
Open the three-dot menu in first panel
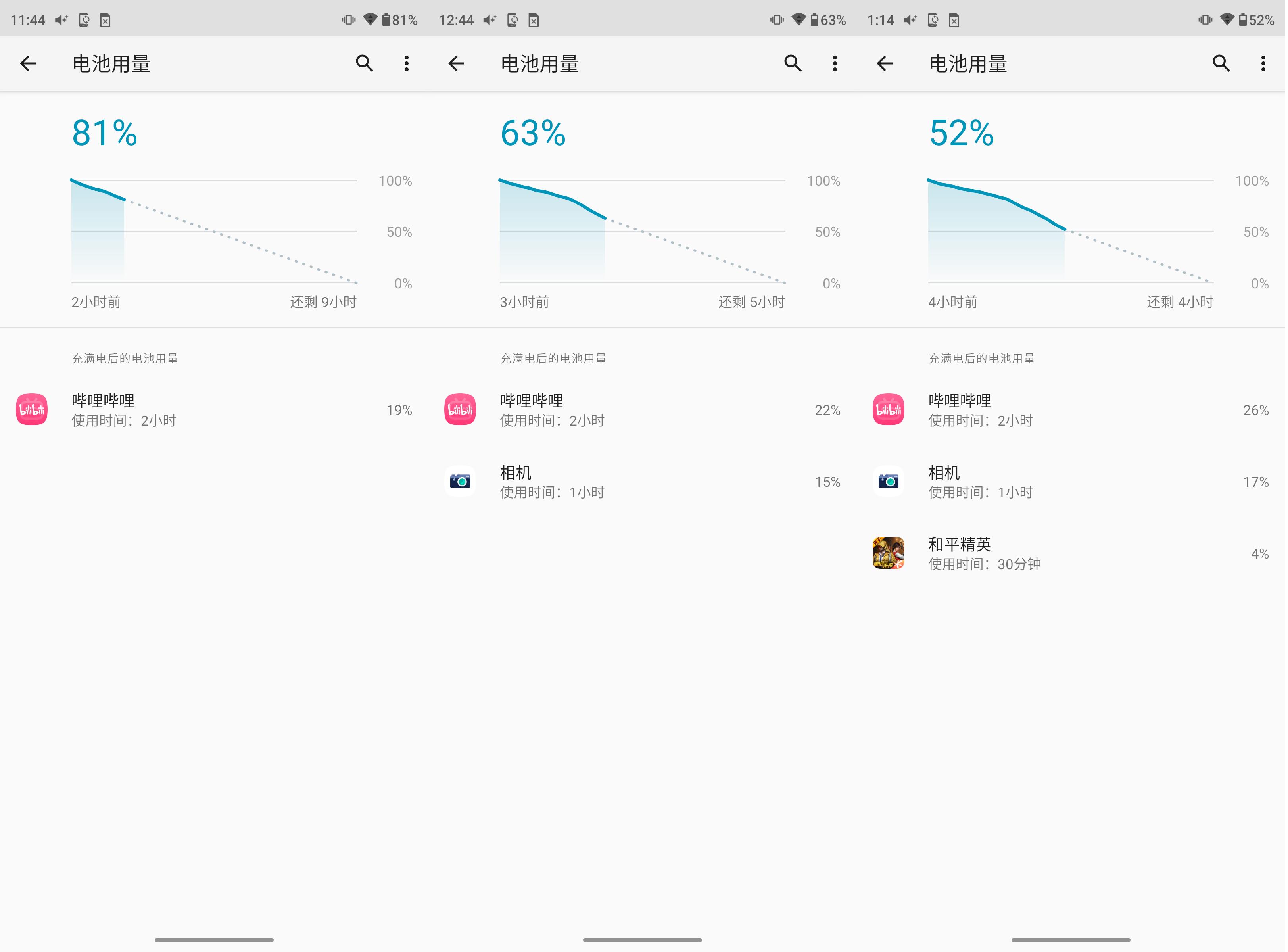406,63
